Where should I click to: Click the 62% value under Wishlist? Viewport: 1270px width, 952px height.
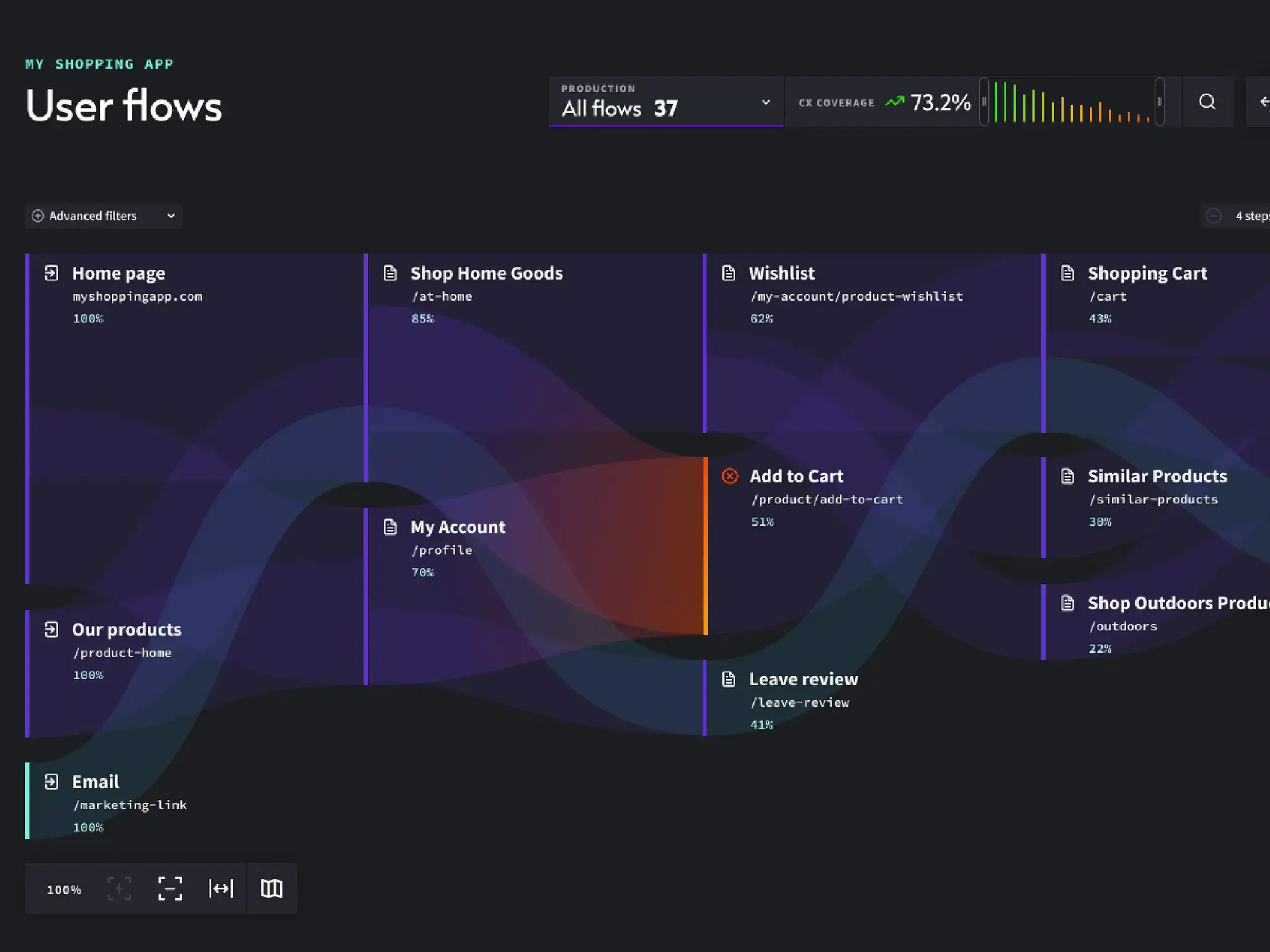(x=762, y=319)
